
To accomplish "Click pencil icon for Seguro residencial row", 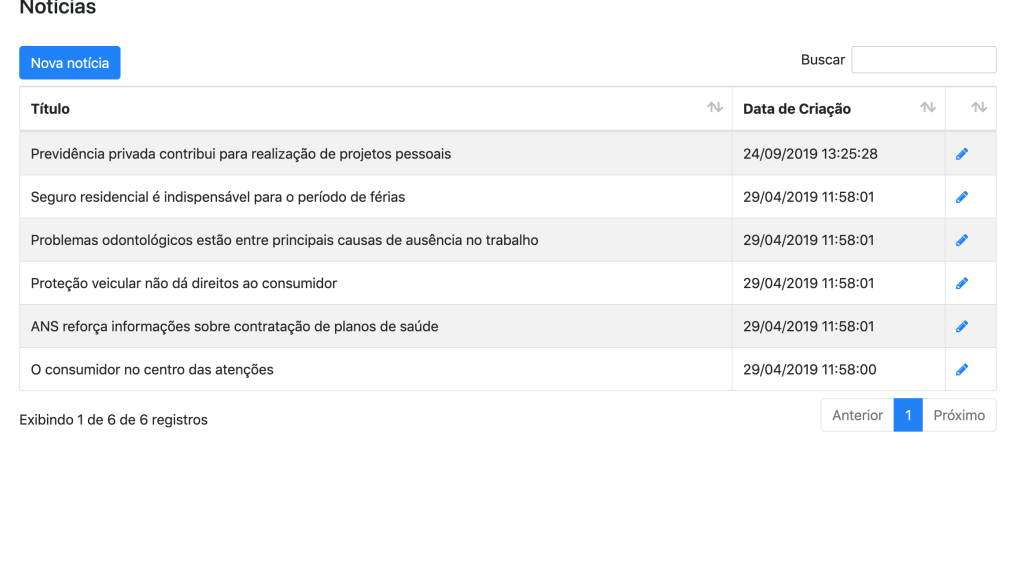I will [962, 197].
